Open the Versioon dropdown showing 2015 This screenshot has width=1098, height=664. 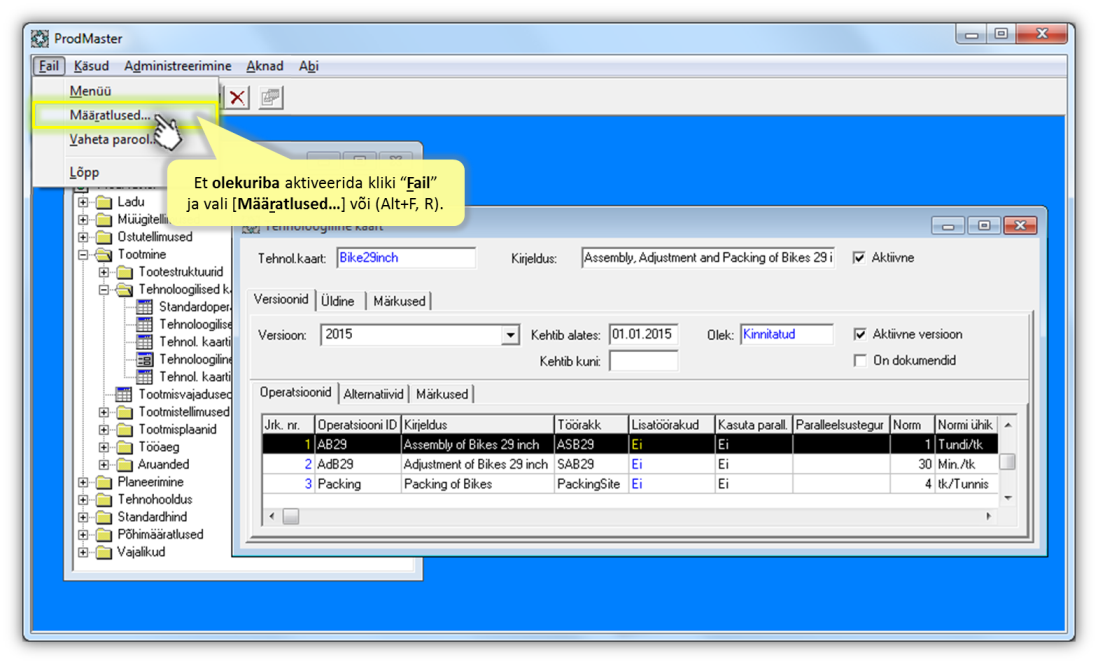510,335
